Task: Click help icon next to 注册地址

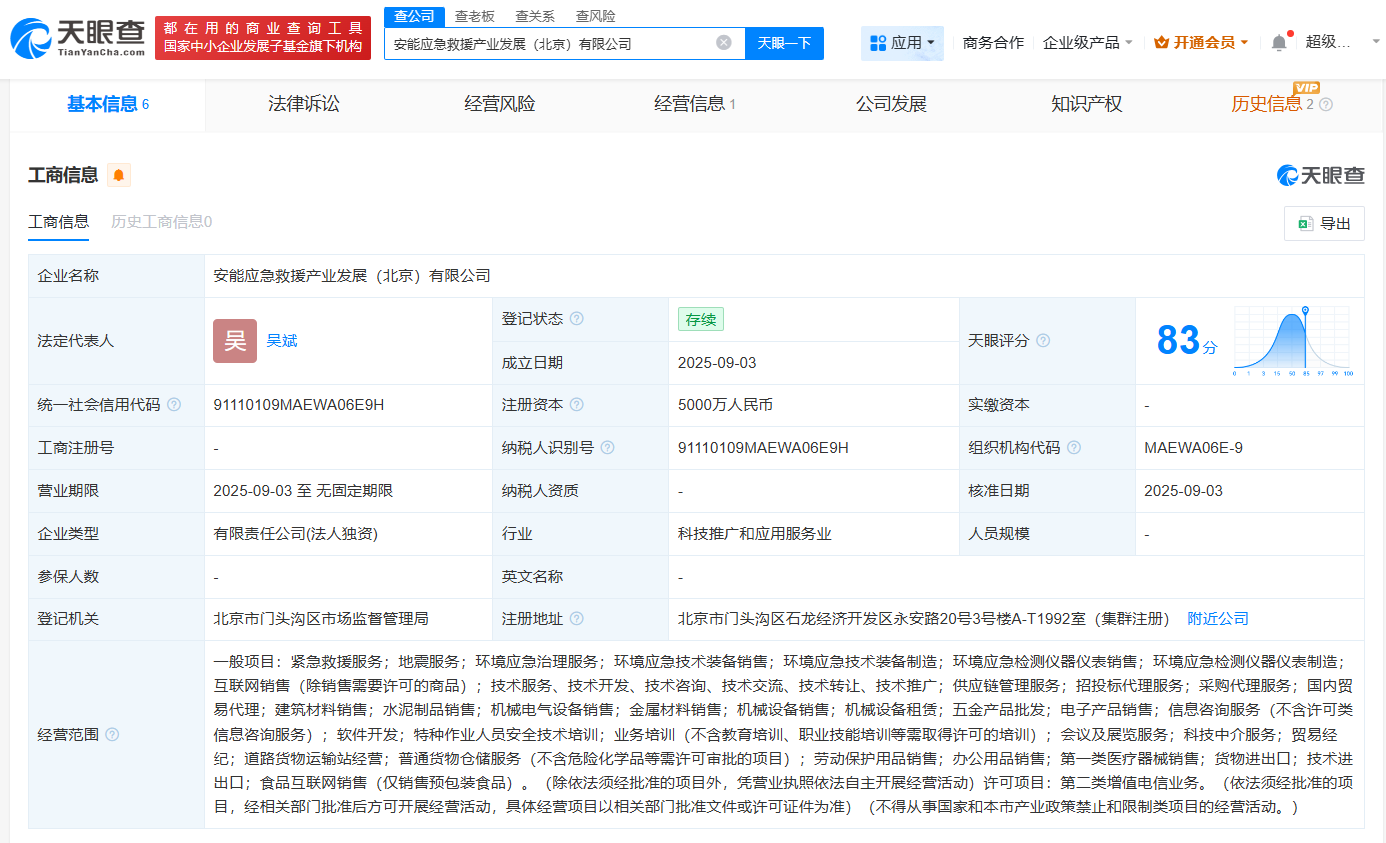Action: (x=576, y=619)
